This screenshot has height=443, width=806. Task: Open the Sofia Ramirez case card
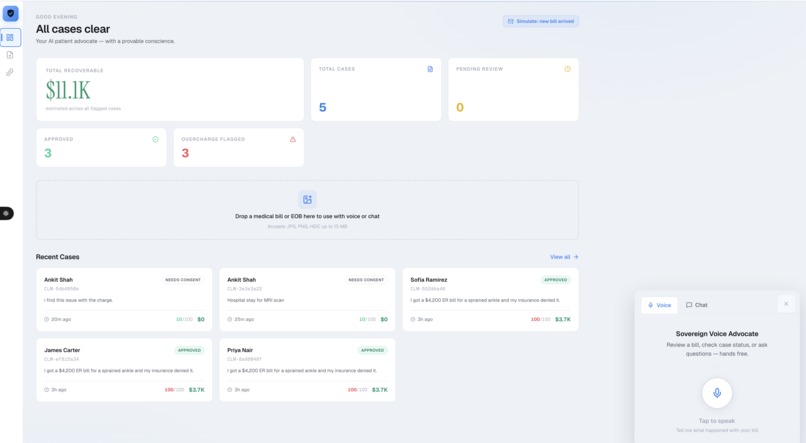490,299
